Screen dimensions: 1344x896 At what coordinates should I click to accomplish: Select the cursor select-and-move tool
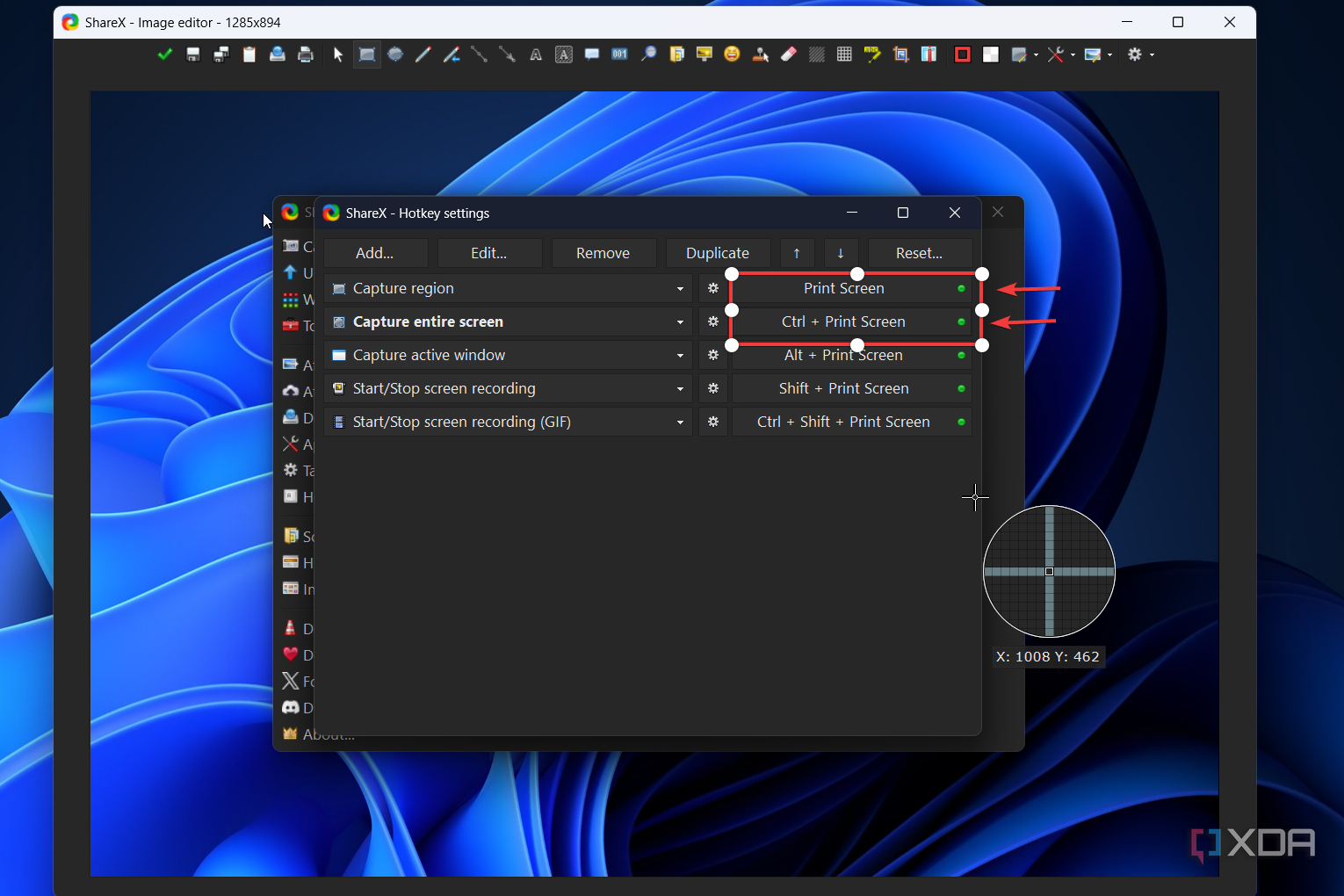tap(338, 54)
